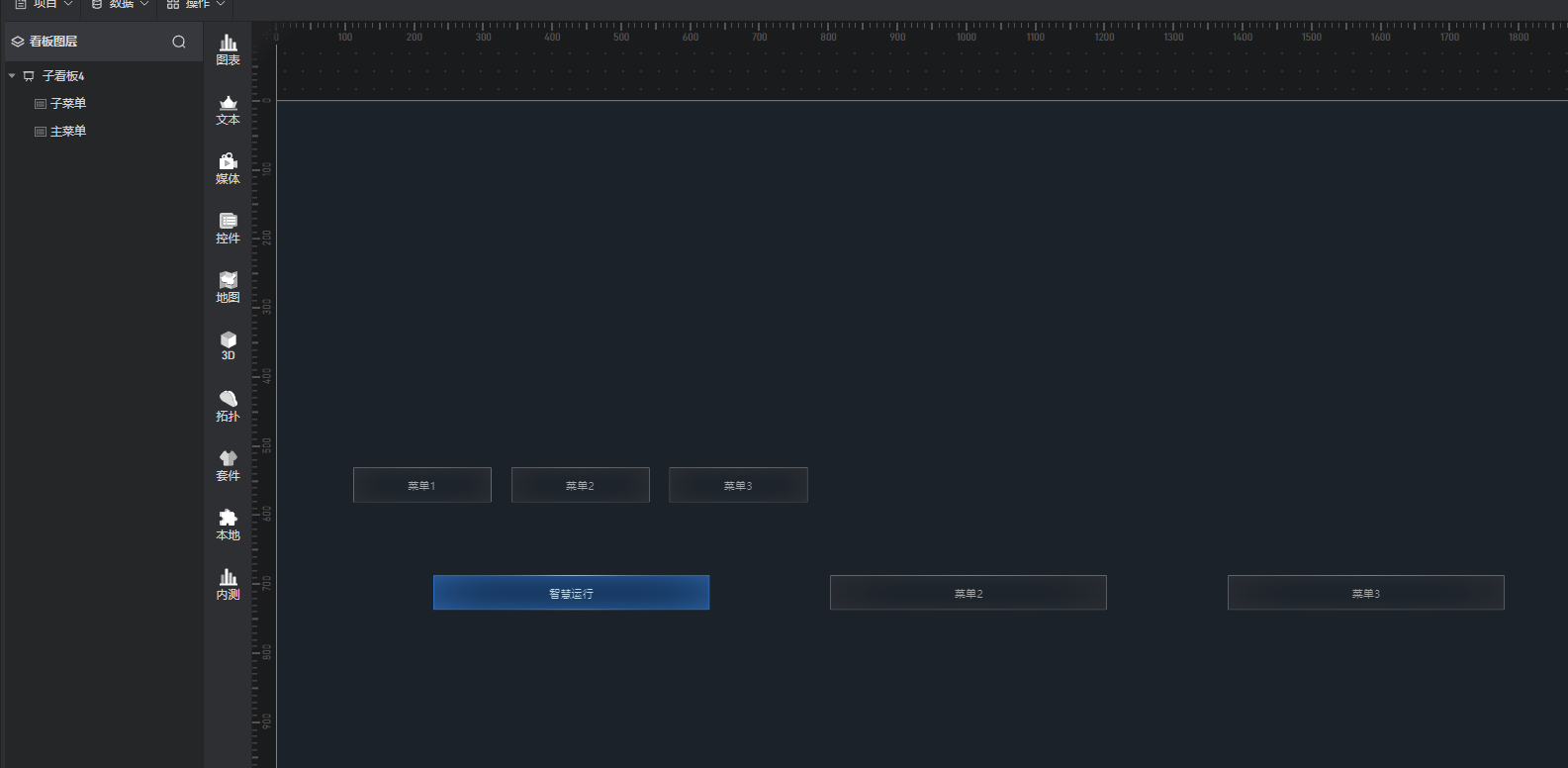Open the 项目 dropdown menu
Image resolution: width=1568 pixels, height=768 pixels.
click(44, 5)
